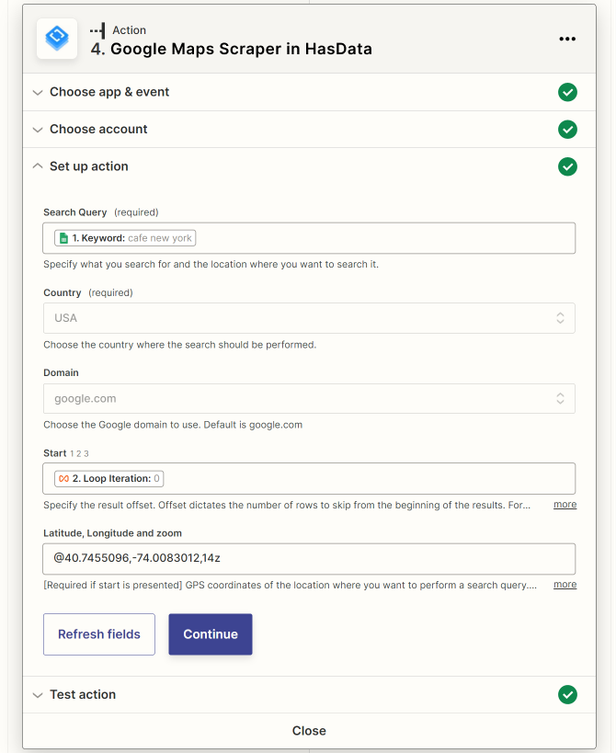Open the three-dot step options menu
The width and height of the screenshot is (616, 753).
click(x=567, y=39)
